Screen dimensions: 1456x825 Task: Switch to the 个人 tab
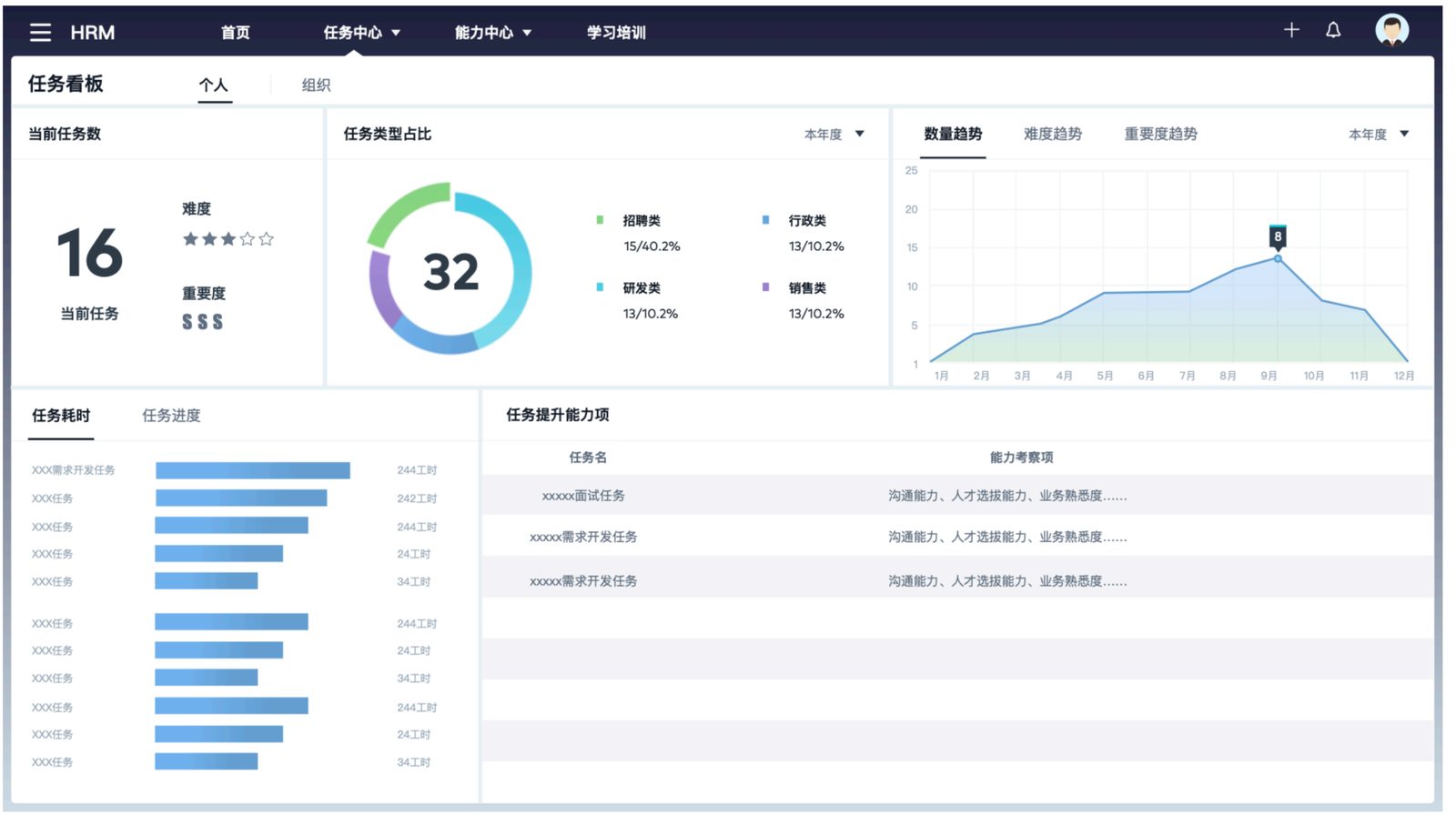[x=214, y=85]
